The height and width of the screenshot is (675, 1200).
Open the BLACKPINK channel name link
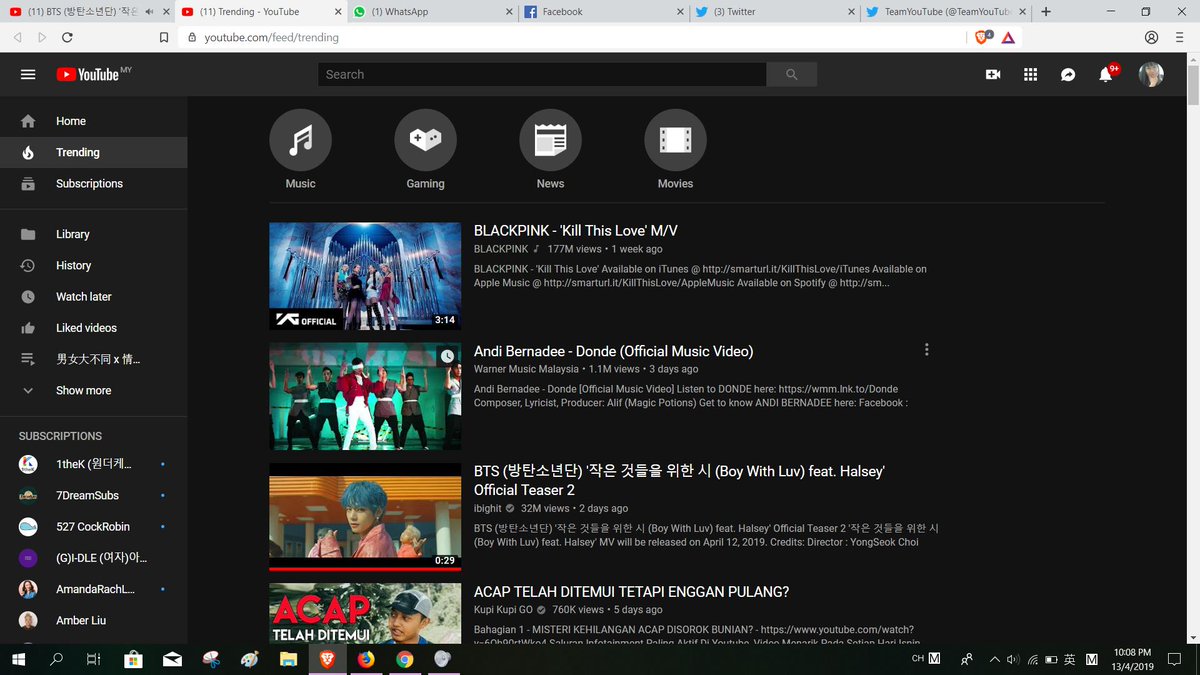coord(501,249)
